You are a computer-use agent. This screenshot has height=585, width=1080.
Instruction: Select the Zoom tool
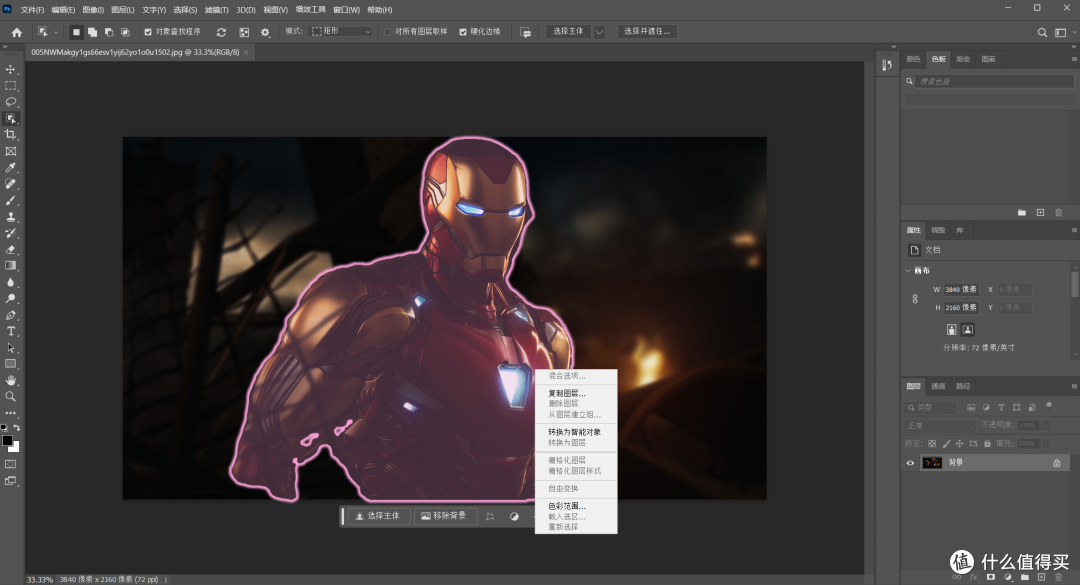coord(10,396)
